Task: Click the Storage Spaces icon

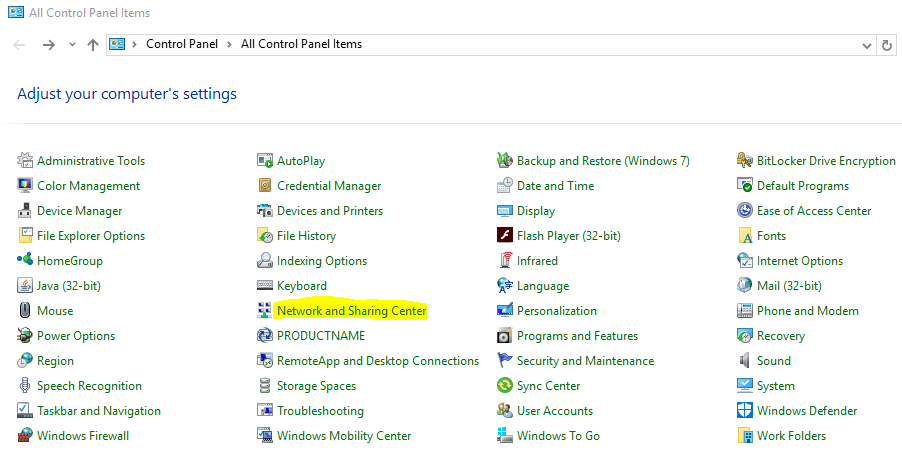Action: [x=265, y=386]
